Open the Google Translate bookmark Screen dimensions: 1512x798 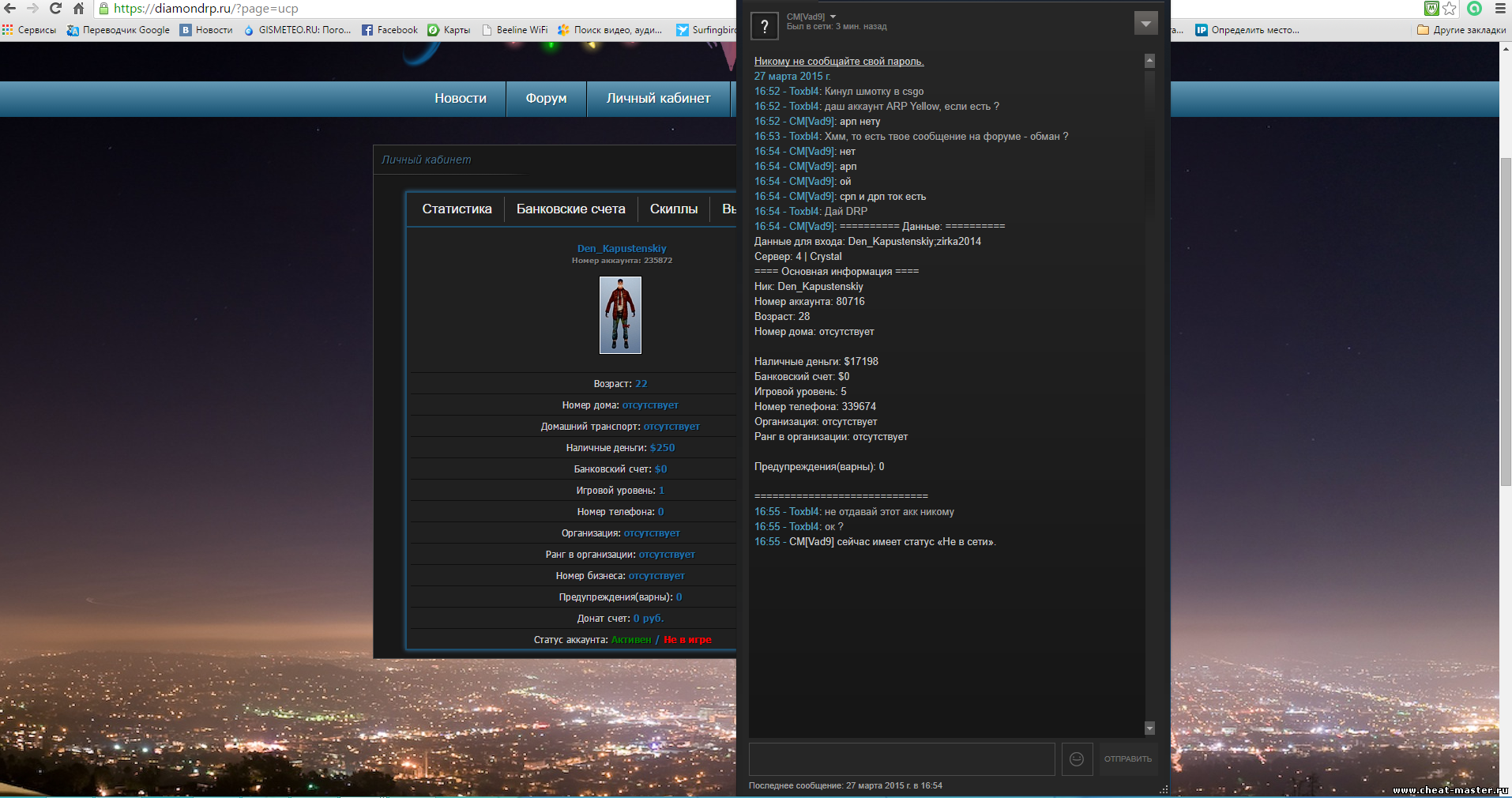[118, 30]
